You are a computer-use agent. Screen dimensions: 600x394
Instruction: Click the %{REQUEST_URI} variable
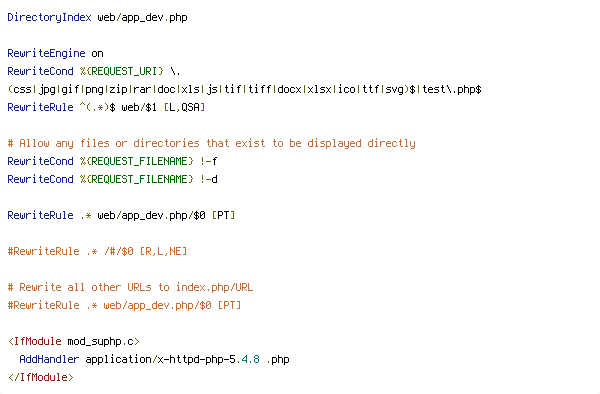click(x=122, y=72)
